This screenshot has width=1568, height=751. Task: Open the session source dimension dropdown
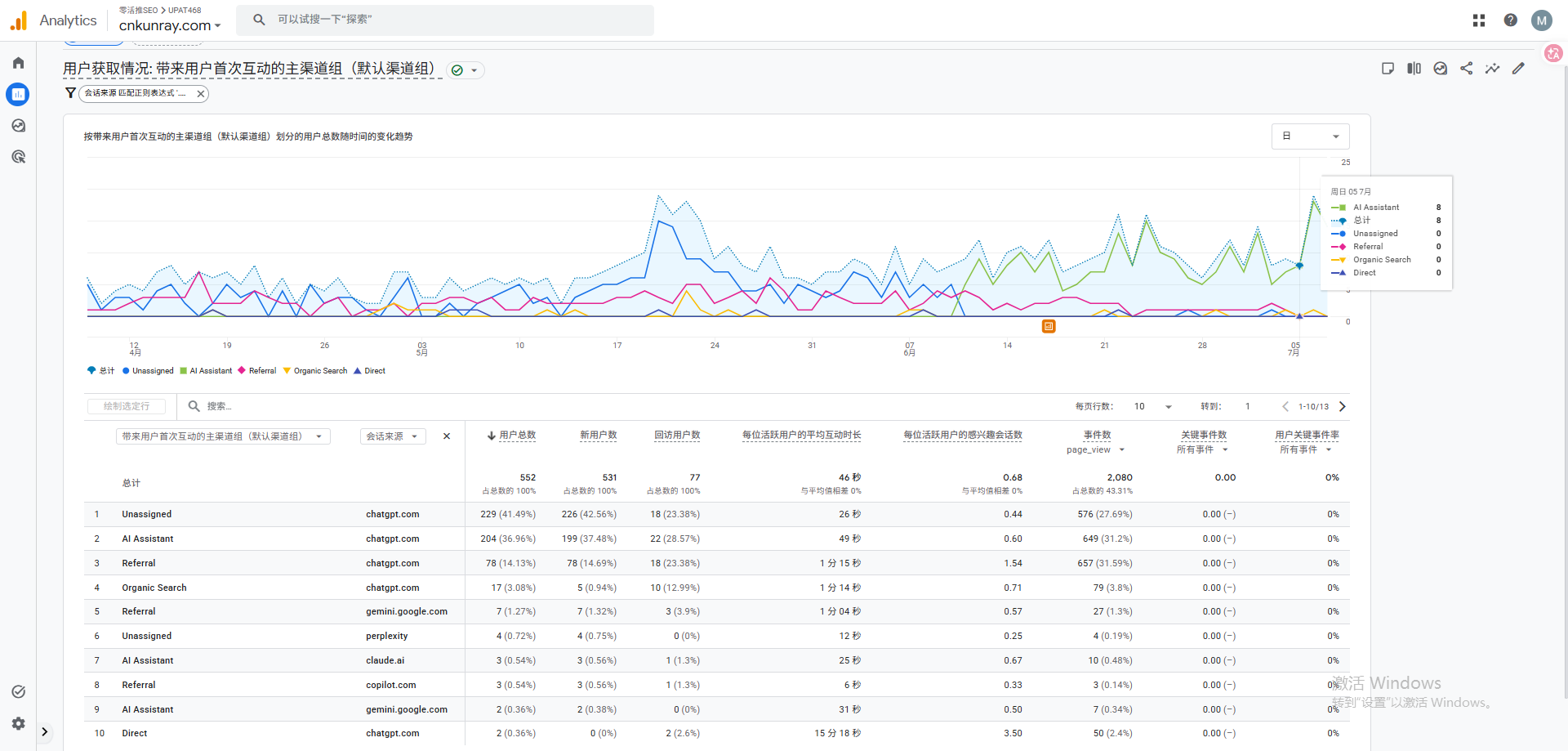point(393,436)
